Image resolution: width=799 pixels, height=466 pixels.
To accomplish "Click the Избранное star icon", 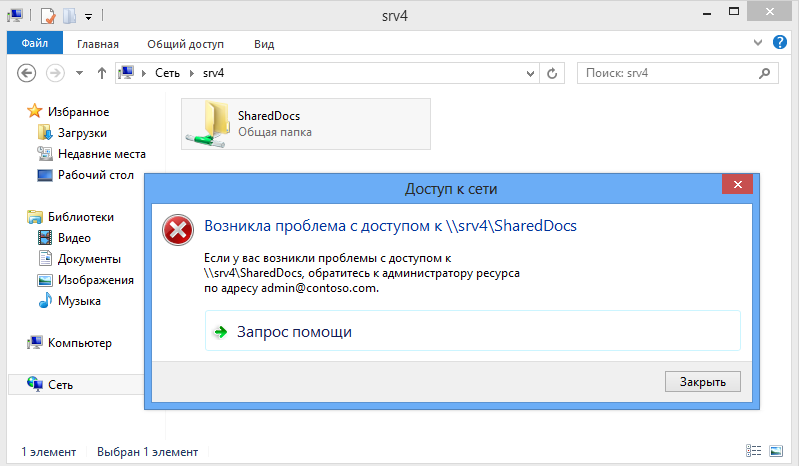I will 35,111.
